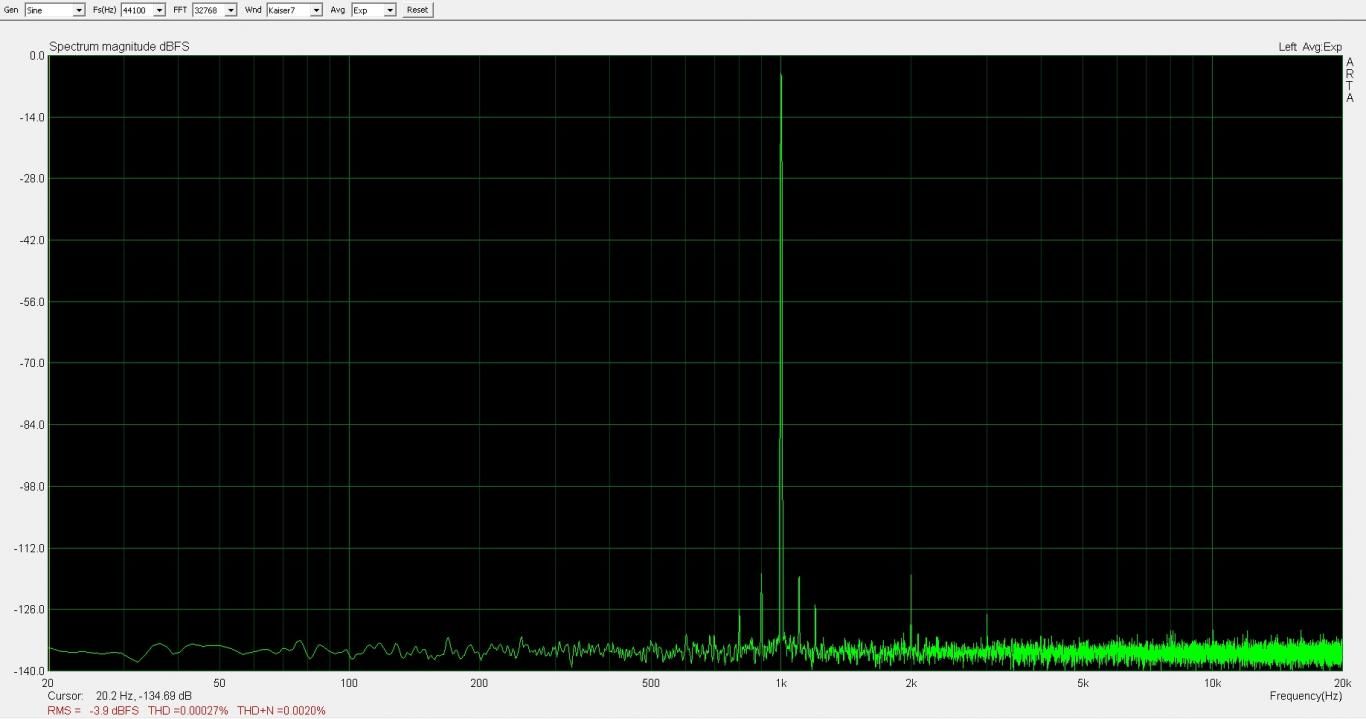The height and width of the screenshot is (719, 1366).
Task: Click the 2k frequency axis label
Action: click(911, 683)
